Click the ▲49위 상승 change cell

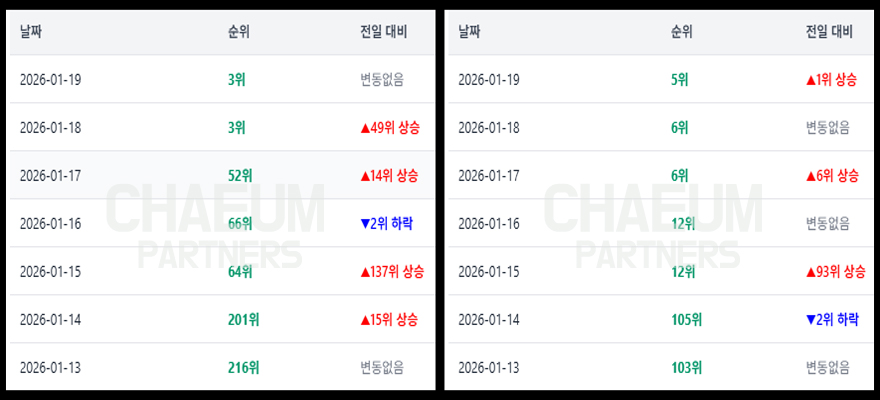coord(389,127)
